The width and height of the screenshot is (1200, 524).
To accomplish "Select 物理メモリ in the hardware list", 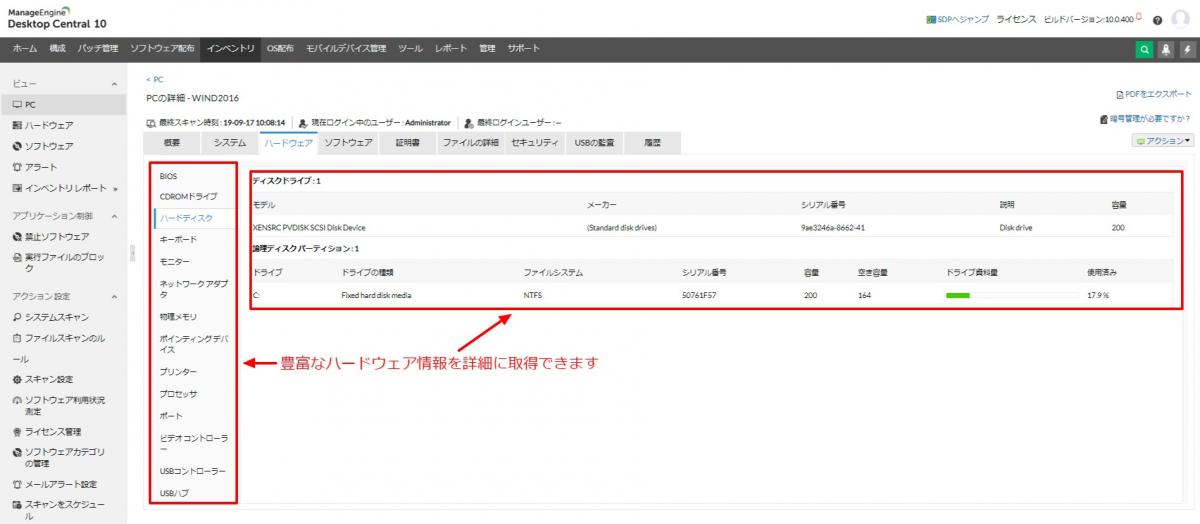I will pyautogui.click(x=179, y=316).
